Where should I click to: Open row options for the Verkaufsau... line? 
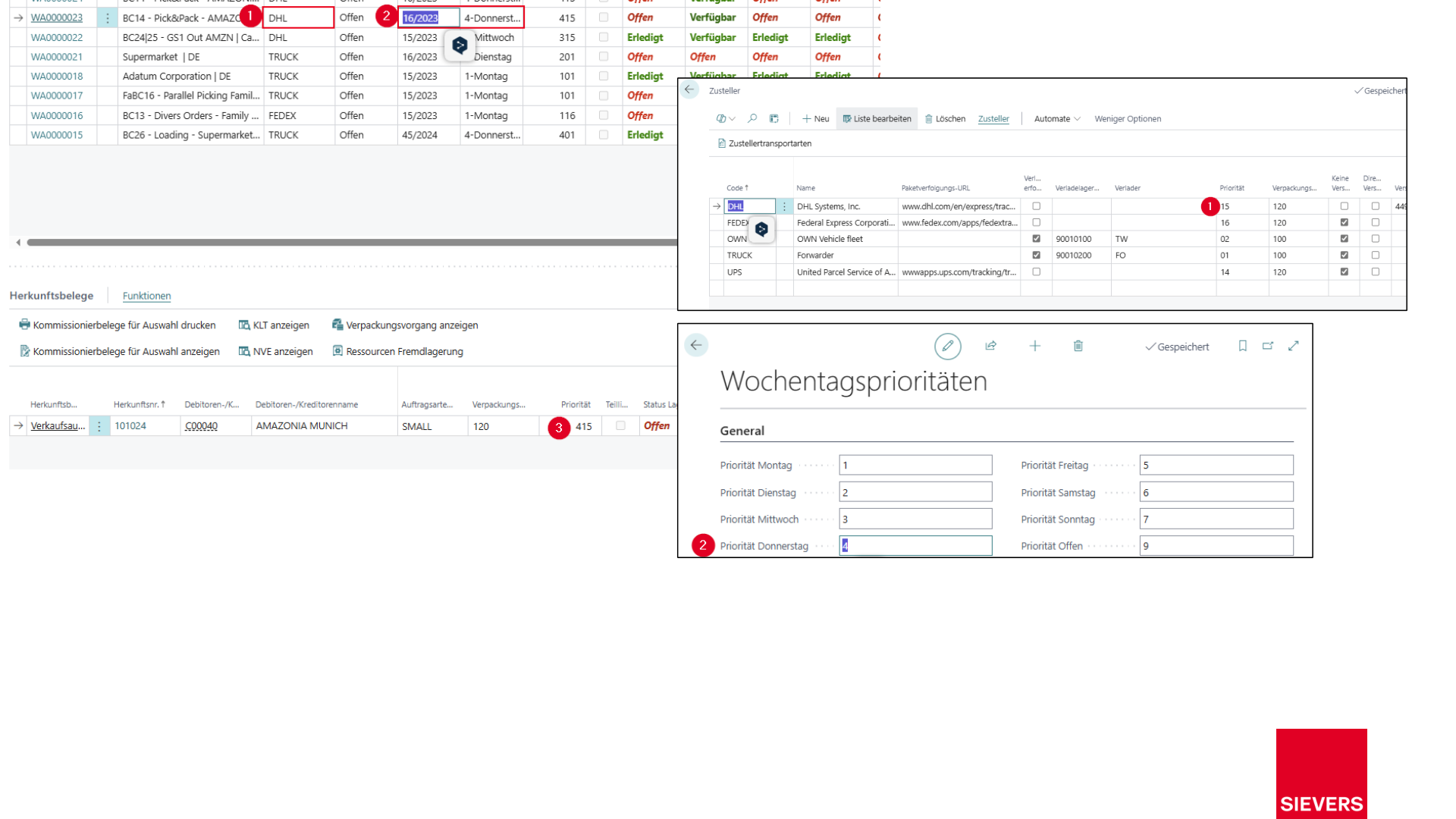pyautogui.click(x=99, y=426)
